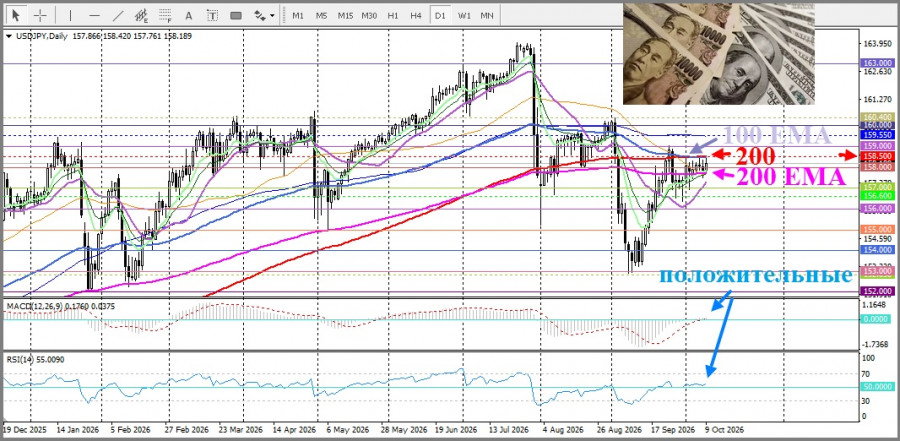This screenshot has width=900, height=441.
Task: Select the Text (A) tool
Action: (189, 16)
